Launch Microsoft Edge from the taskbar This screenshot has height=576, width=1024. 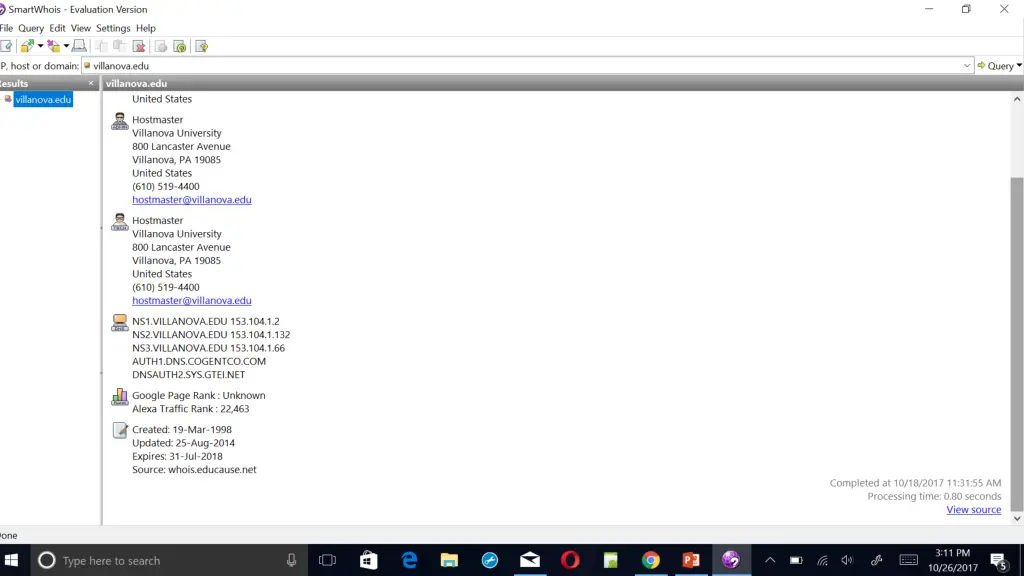[409, 560]
